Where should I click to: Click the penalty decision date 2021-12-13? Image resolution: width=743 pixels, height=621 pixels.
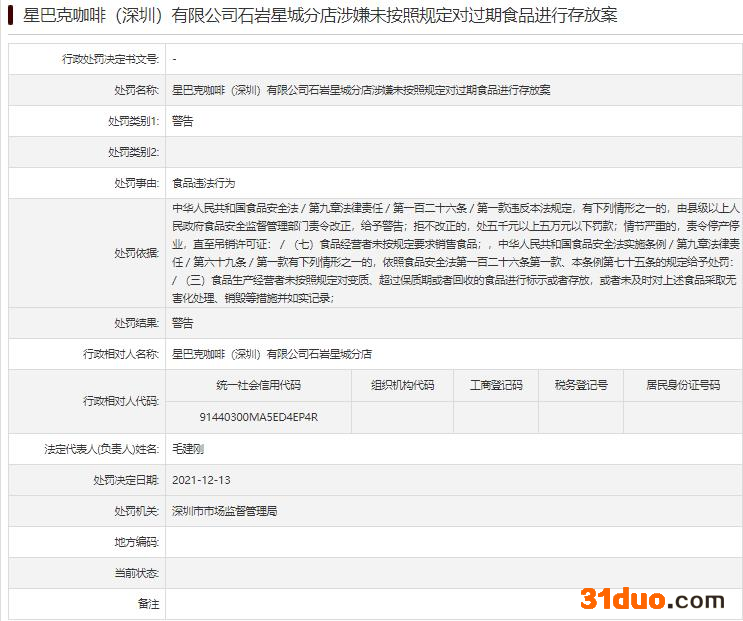[x=201, y=480]
